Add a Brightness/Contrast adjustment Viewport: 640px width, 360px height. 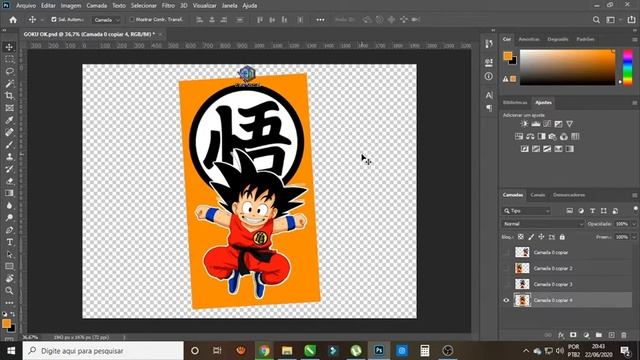point(524,124)
